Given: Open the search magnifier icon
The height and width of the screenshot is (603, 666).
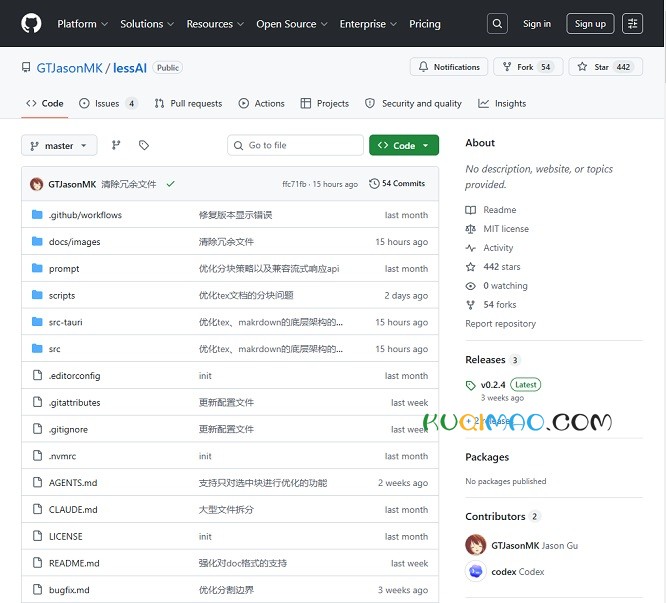Looking at the screenshot, I should click(497, 24).
